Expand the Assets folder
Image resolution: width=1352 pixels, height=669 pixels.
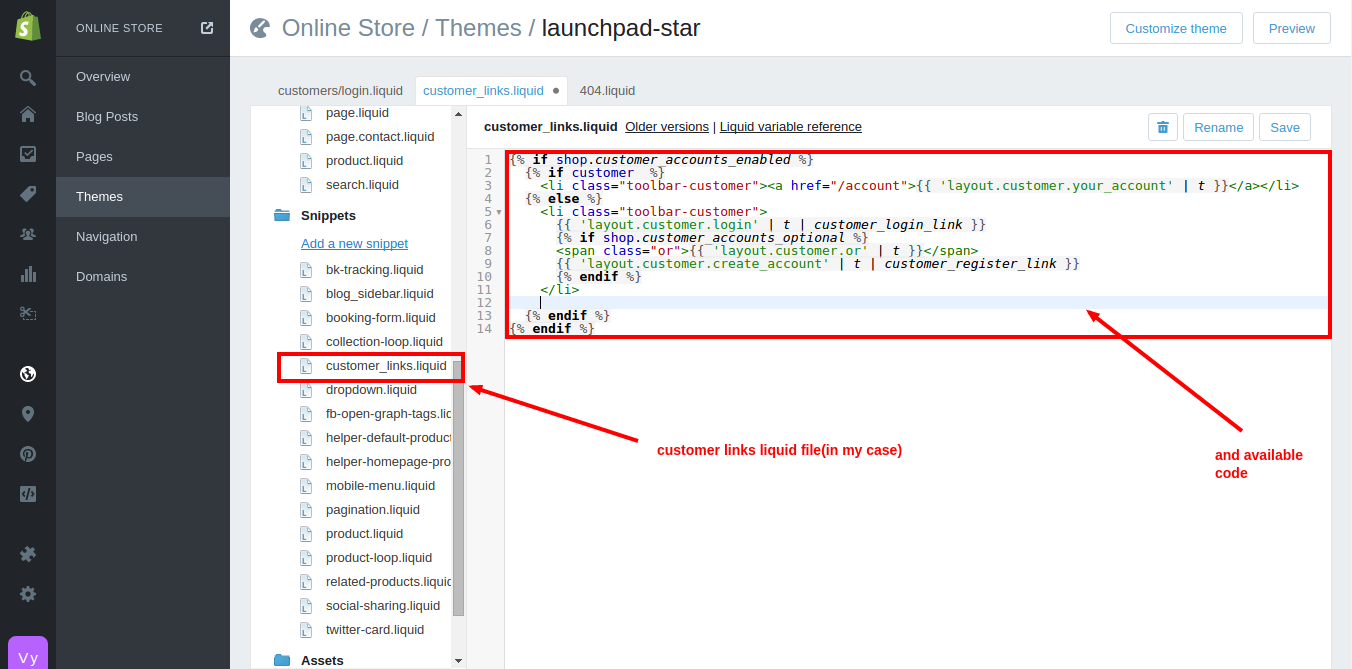[282, 660]
